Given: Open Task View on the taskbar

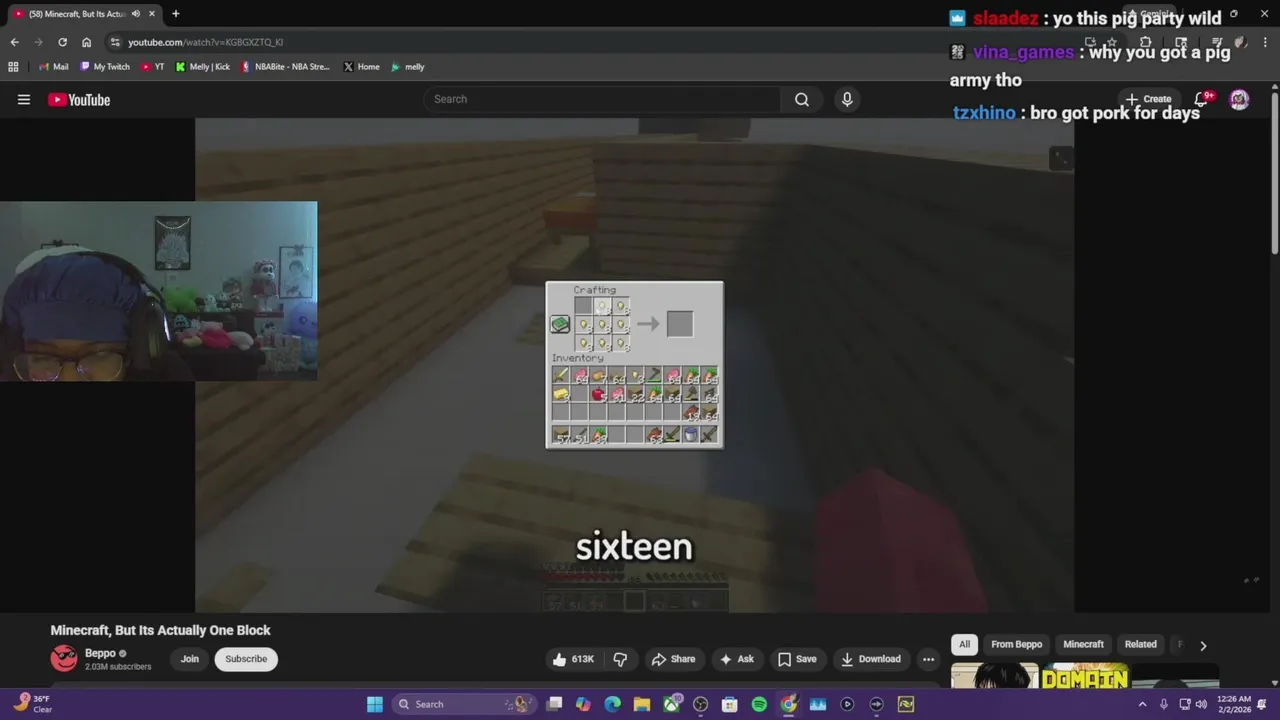Looking at the screenshot, I should tap(554, 704).
